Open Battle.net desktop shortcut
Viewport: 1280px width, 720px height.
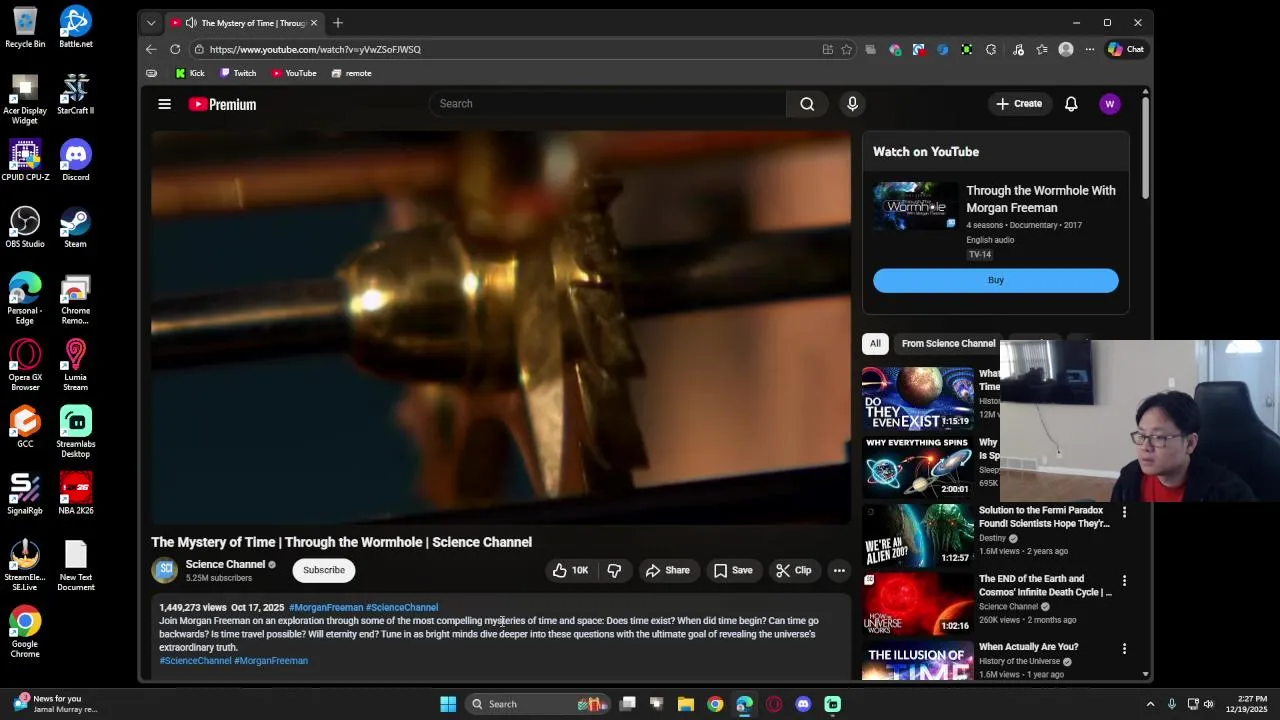click(75, 27)
